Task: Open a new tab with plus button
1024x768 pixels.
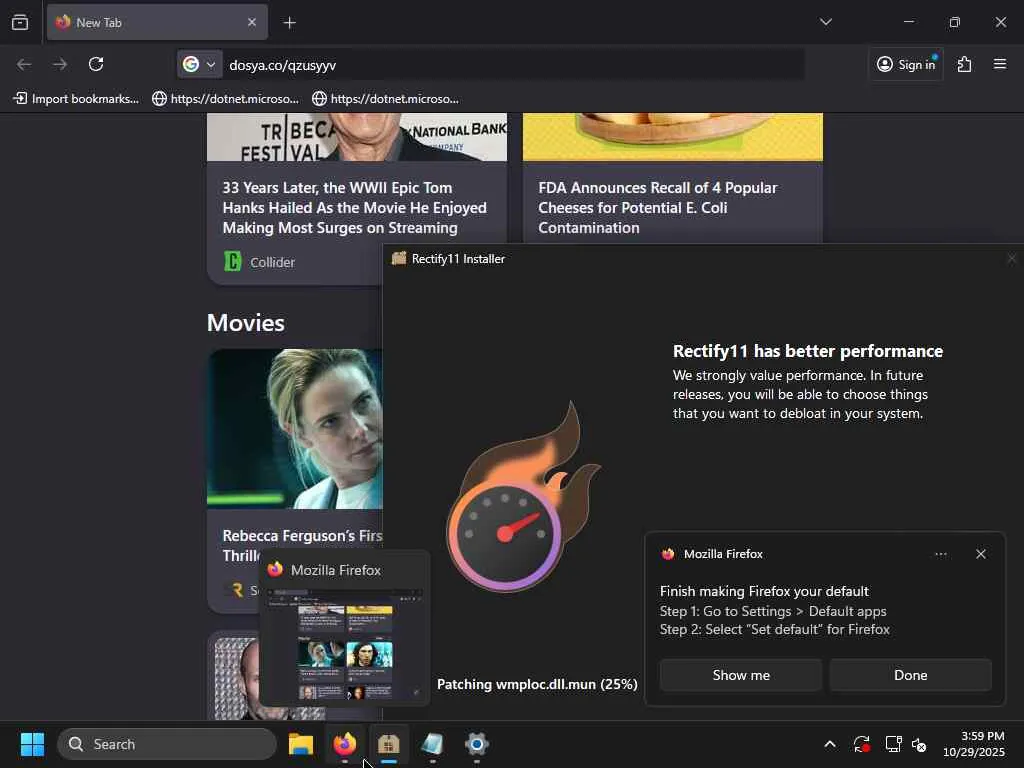Action: pos(289,23)
